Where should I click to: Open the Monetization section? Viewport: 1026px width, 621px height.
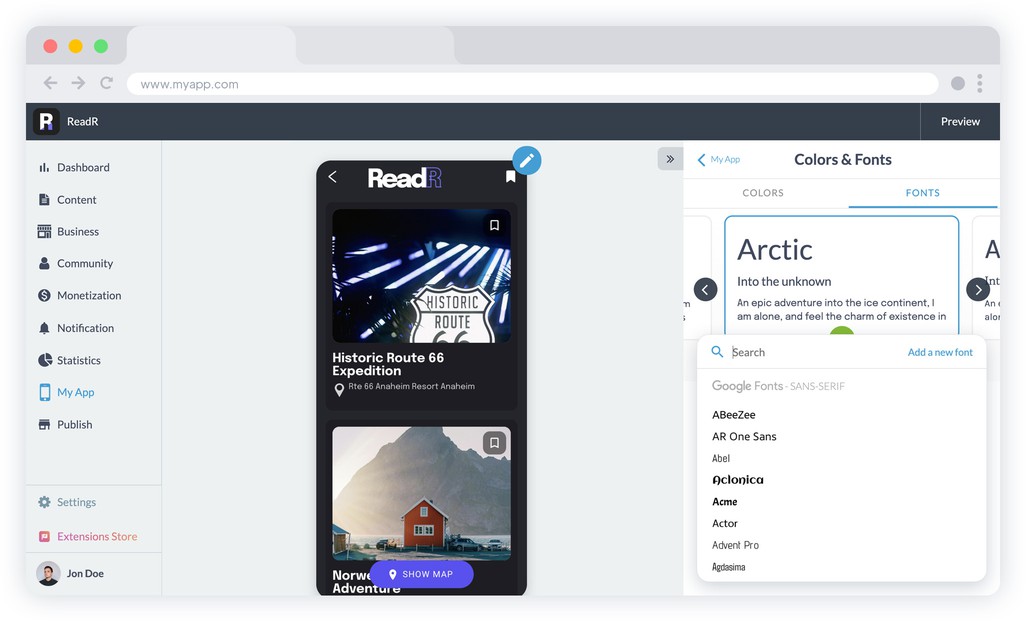pyautogui.click(x=79, y=296)
